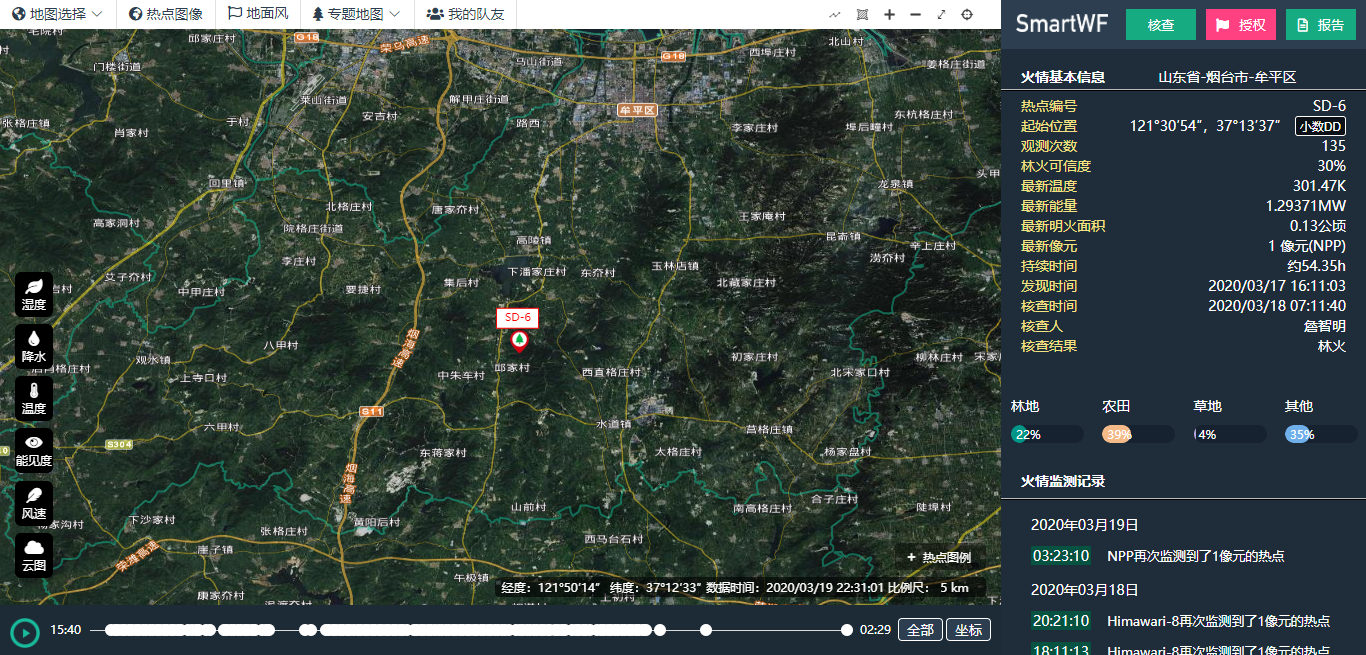Select the polygon area measurement tool

pyautogui.click(x=862, y=14)
